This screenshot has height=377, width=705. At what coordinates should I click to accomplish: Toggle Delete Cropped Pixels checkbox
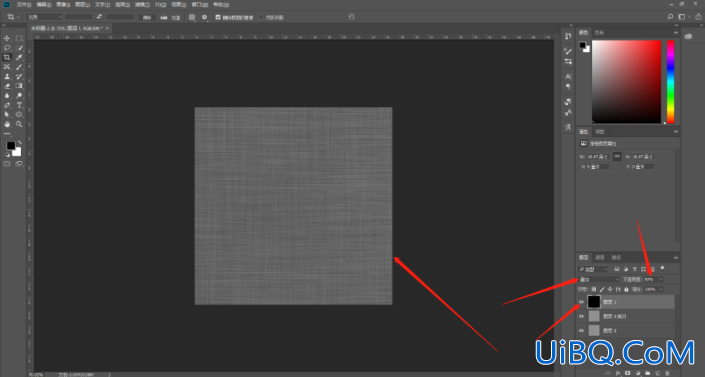coord(218,17)
